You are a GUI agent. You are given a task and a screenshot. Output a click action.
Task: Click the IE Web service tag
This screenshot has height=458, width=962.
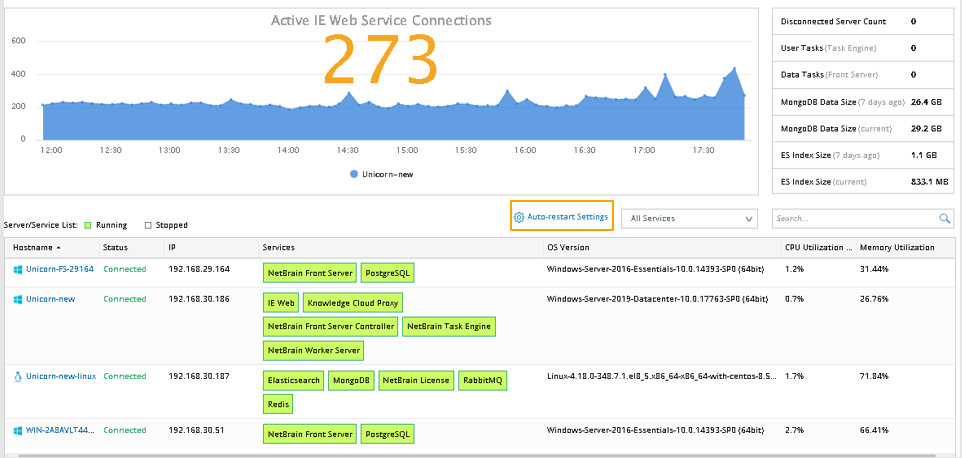tap(281, 303)
